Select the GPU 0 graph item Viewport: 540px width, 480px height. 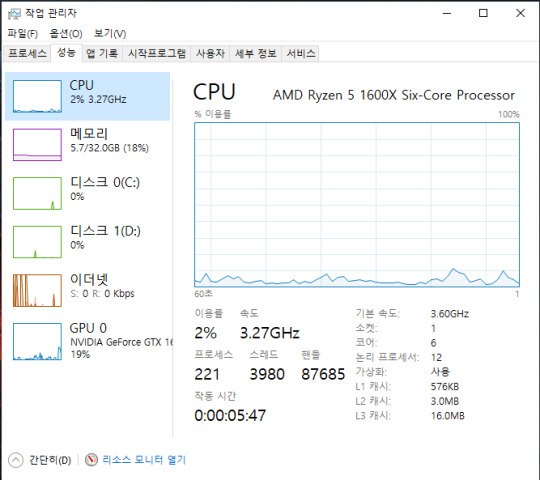[87, 341]
